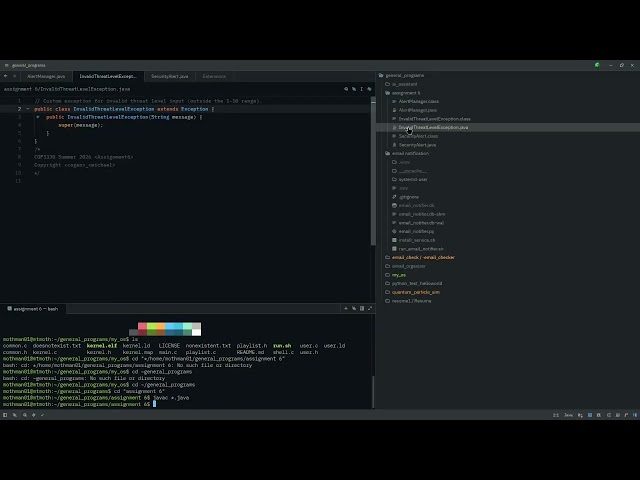The height and width of the screenshot is (480, 640).
Task: Open the Extensions tab
Action: point(214,76)
